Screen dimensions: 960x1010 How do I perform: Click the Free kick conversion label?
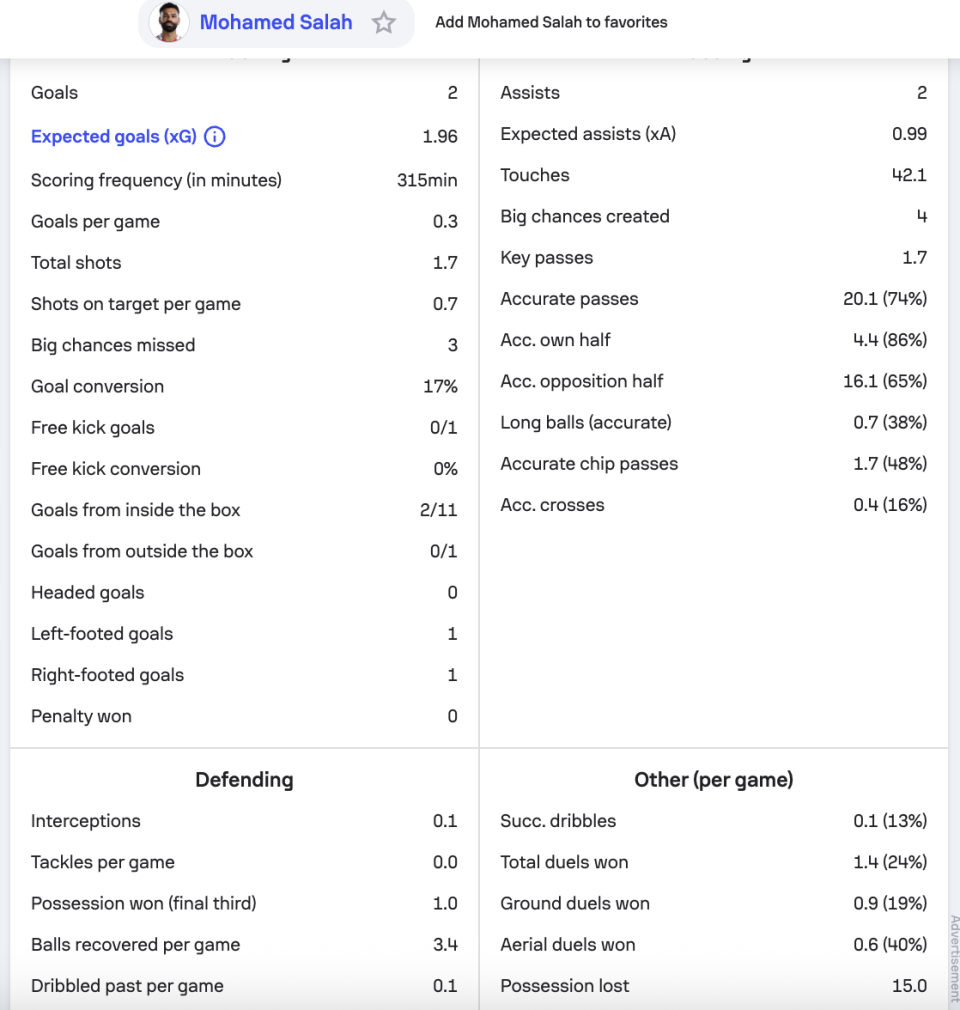click(x=116, y=469)
